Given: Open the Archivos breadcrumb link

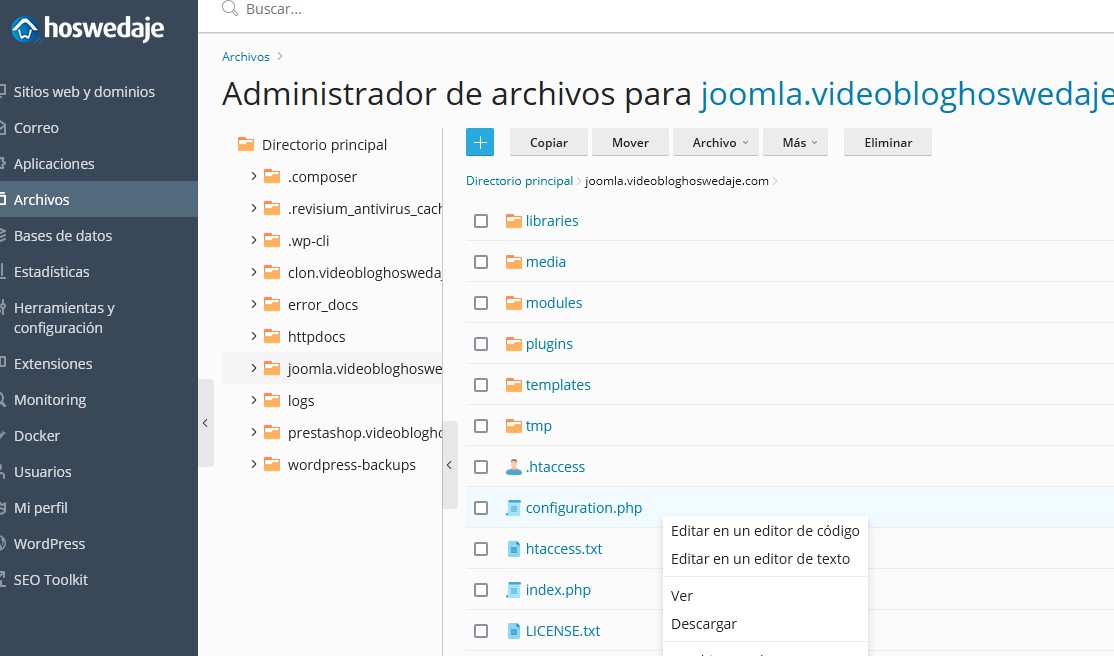Looking at the screenshot, I should pos(246,57).
